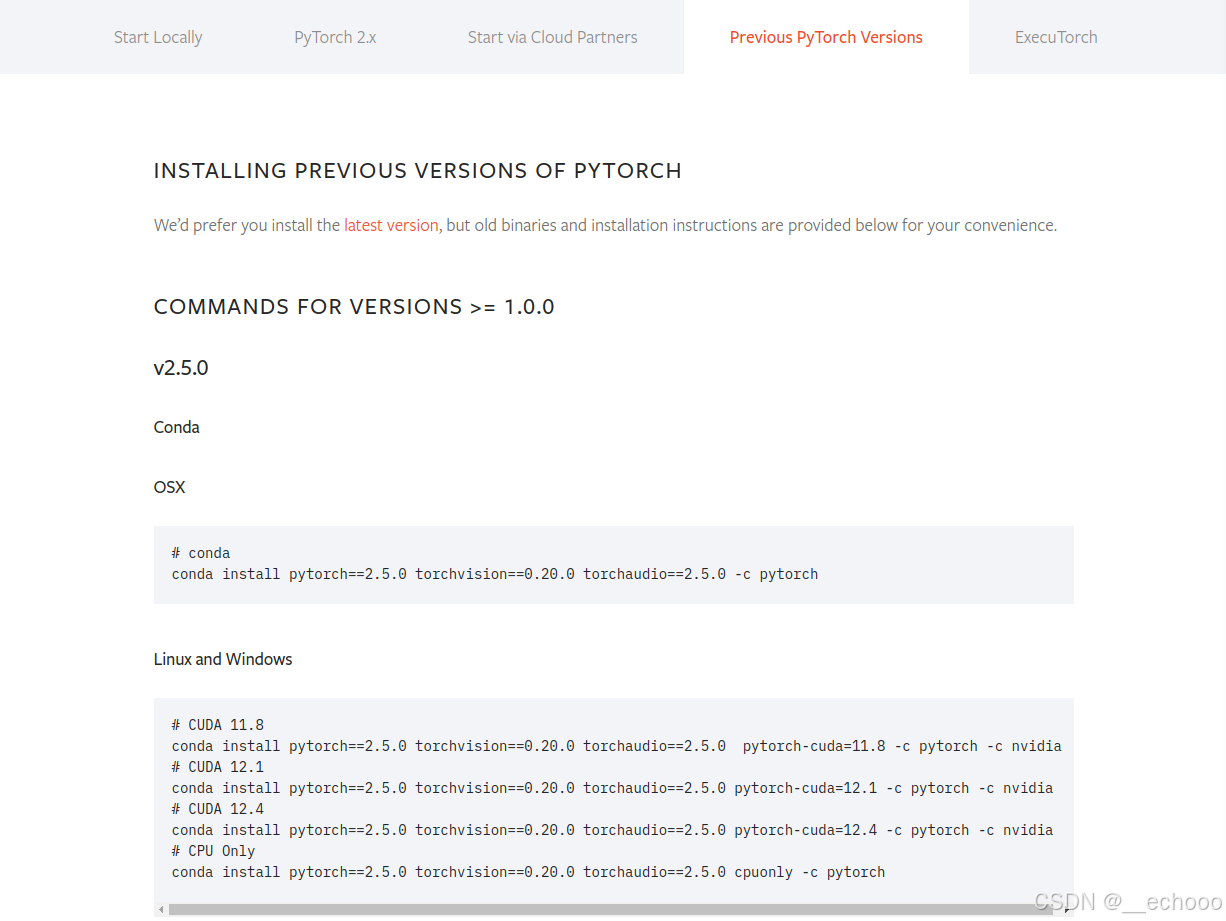
Task: Click the '# conda' comment line
Action: click(201, 553)
